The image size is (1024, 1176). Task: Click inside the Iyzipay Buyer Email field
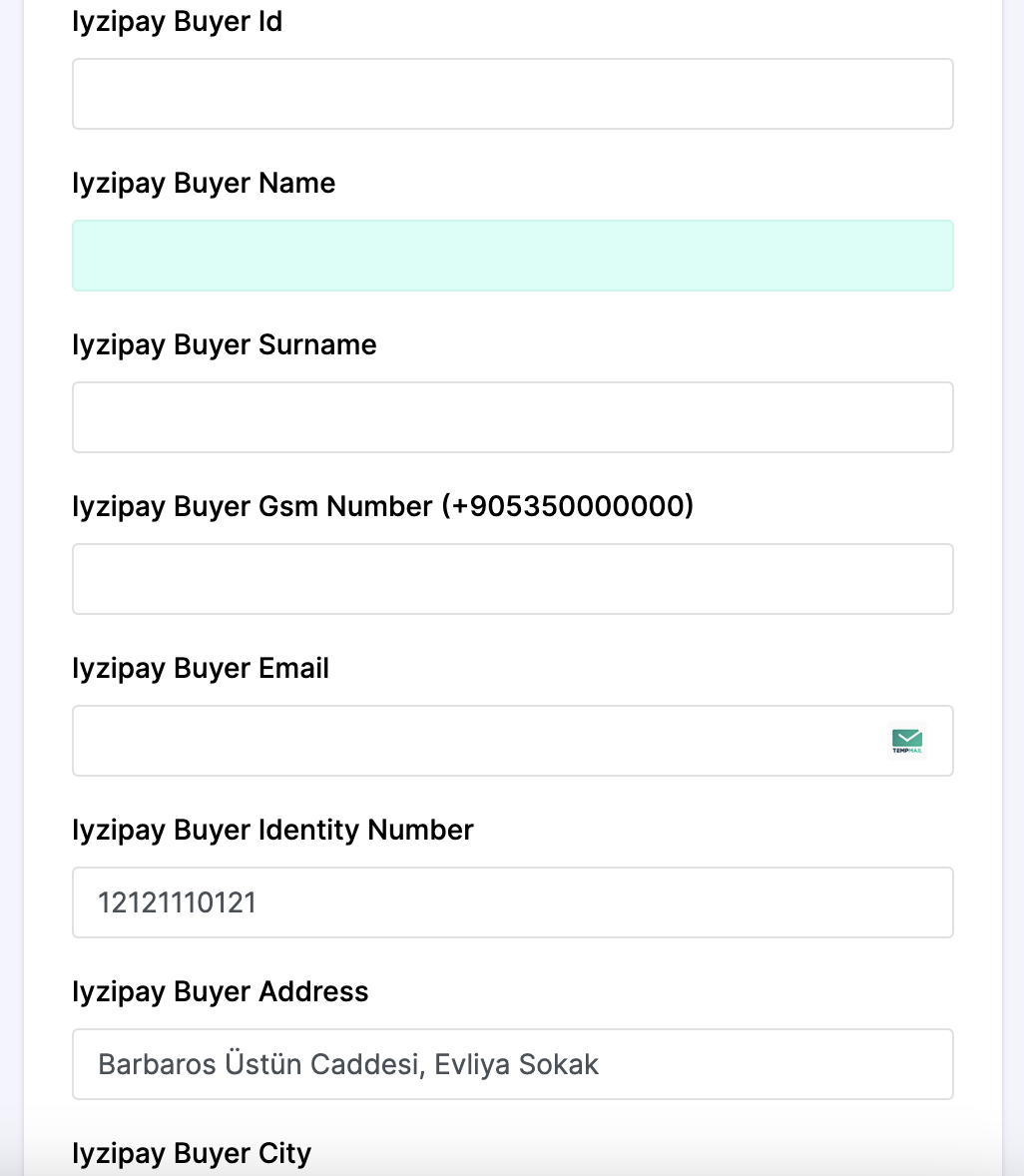[x=480, y=741]
